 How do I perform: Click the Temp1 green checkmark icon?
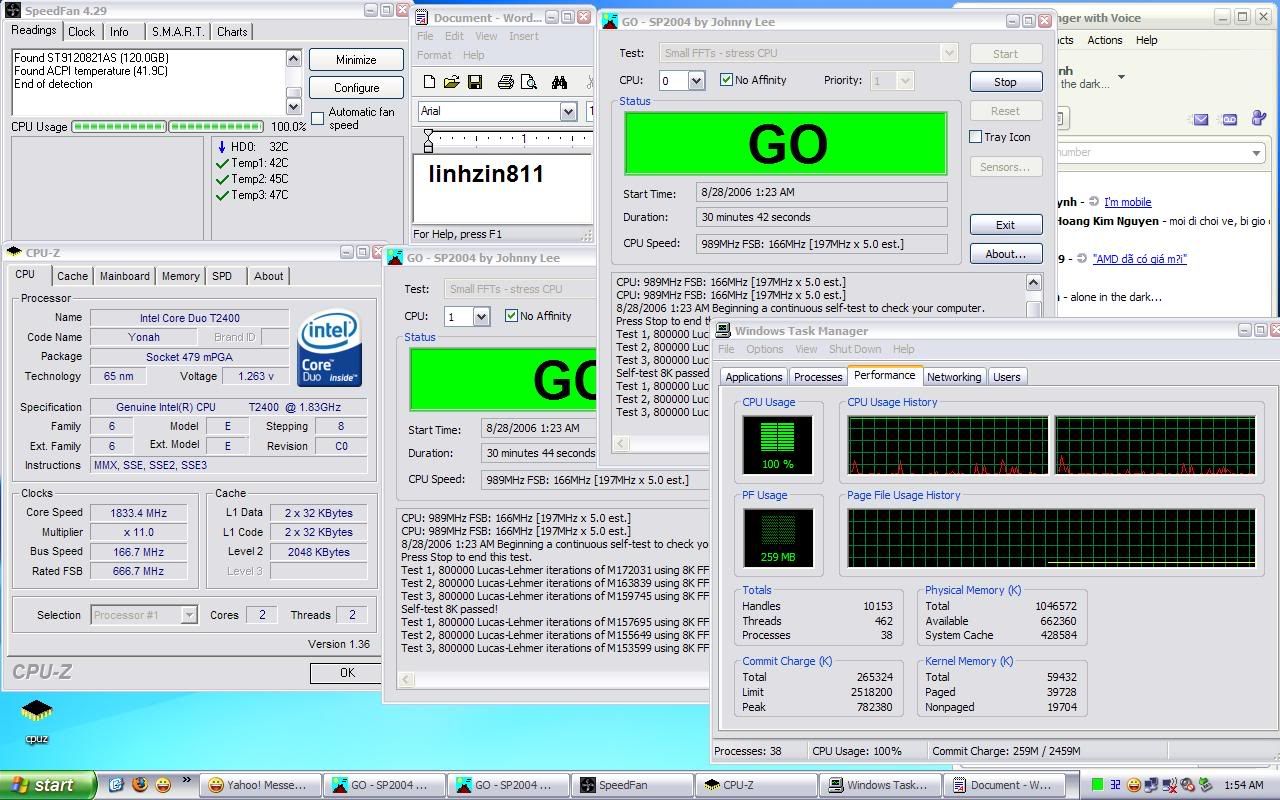click(222, 163)
